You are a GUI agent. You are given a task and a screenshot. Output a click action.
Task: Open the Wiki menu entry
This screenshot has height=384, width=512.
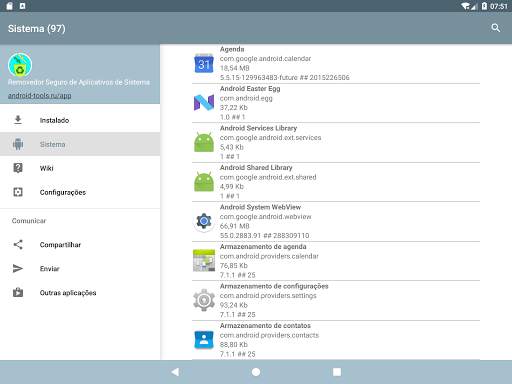click(x=80, y=168)
